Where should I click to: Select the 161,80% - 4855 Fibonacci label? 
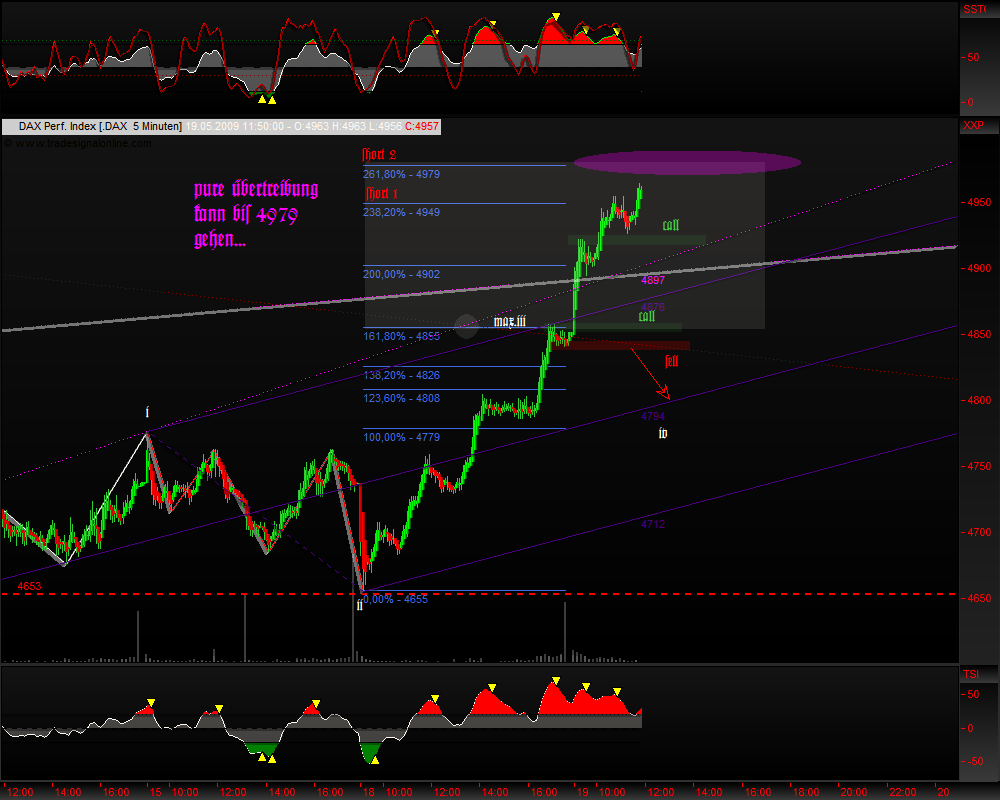point(402,336)
